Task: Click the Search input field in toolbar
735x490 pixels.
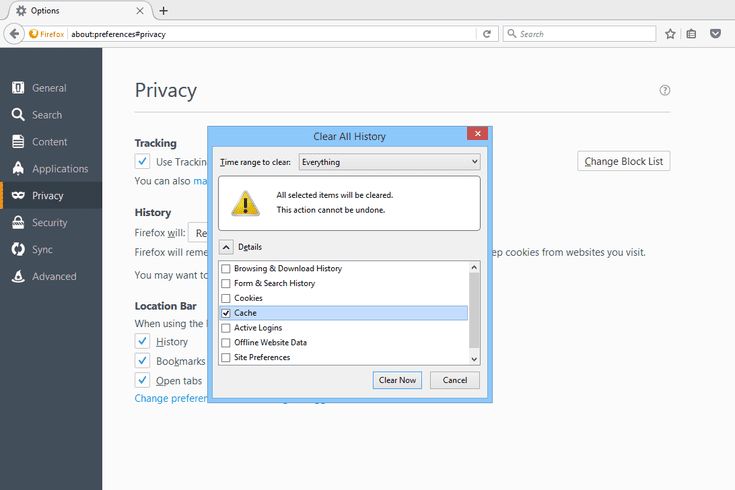Action: pos(579,34)
